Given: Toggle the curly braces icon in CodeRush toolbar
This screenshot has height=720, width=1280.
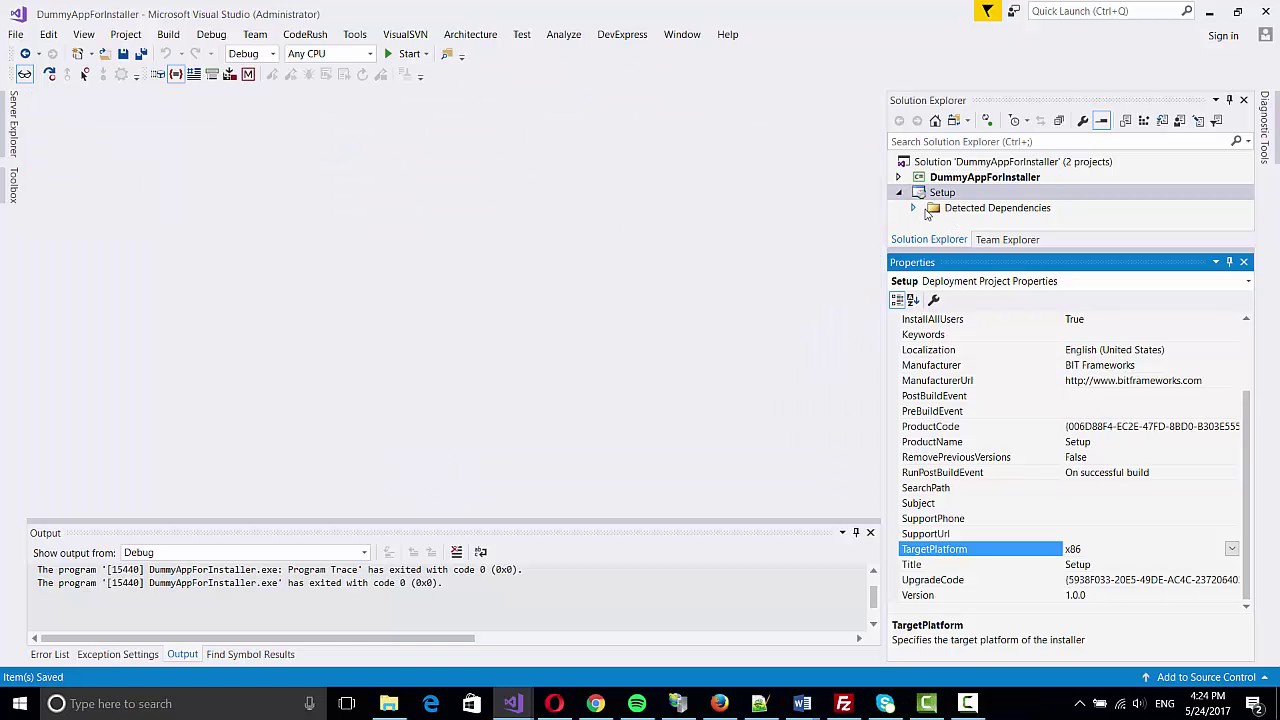Looking at the screenshot, I should click(x=176, y=75).
